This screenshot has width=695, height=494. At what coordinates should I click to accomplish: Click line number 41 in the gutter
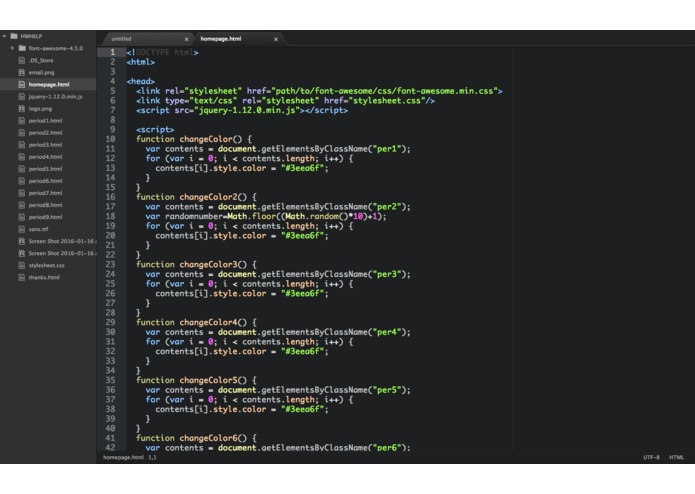pos(110,438)
